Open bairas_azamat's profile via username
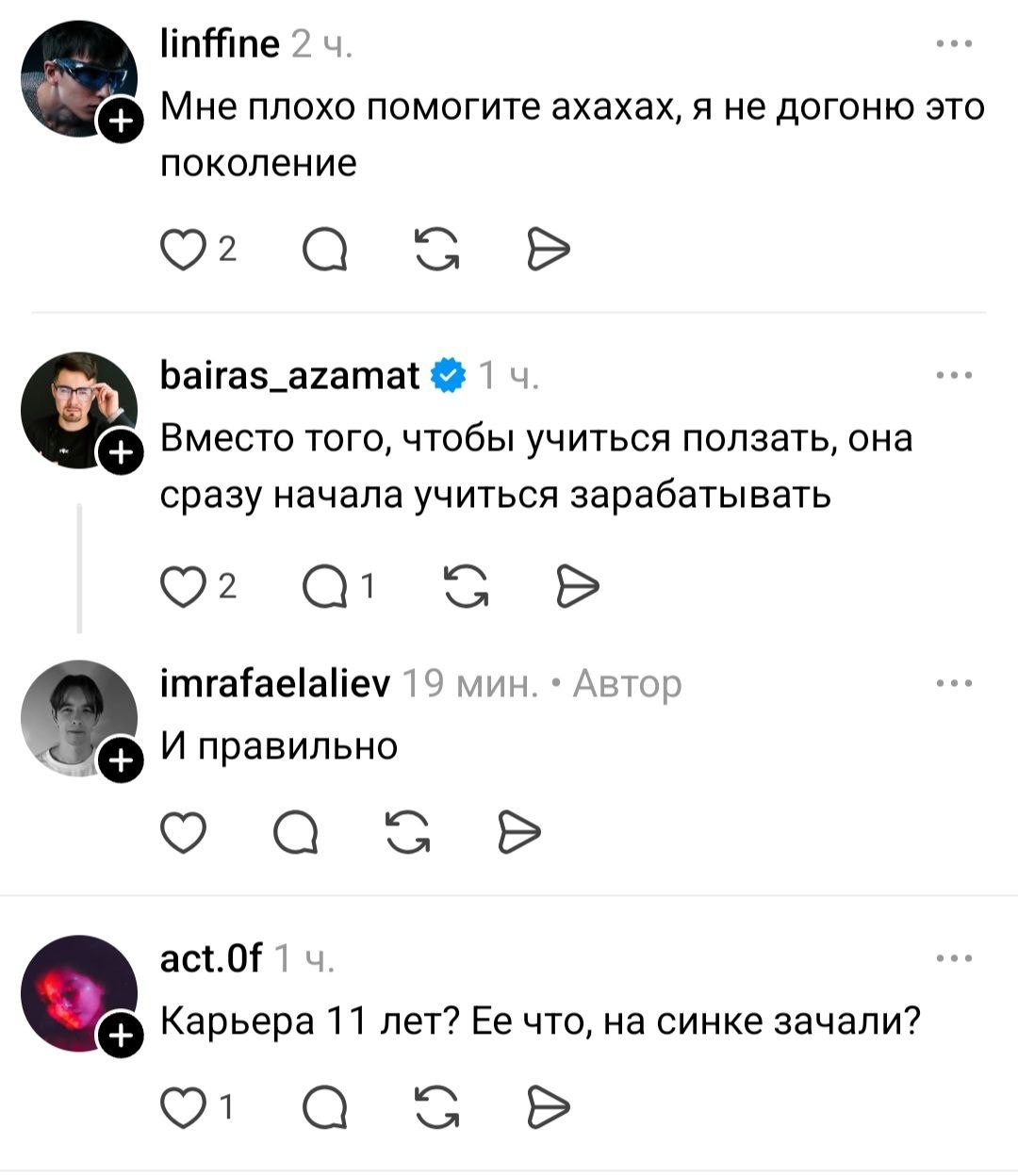This screenshot has width=1018, height=1176. [x=290, y=376]
